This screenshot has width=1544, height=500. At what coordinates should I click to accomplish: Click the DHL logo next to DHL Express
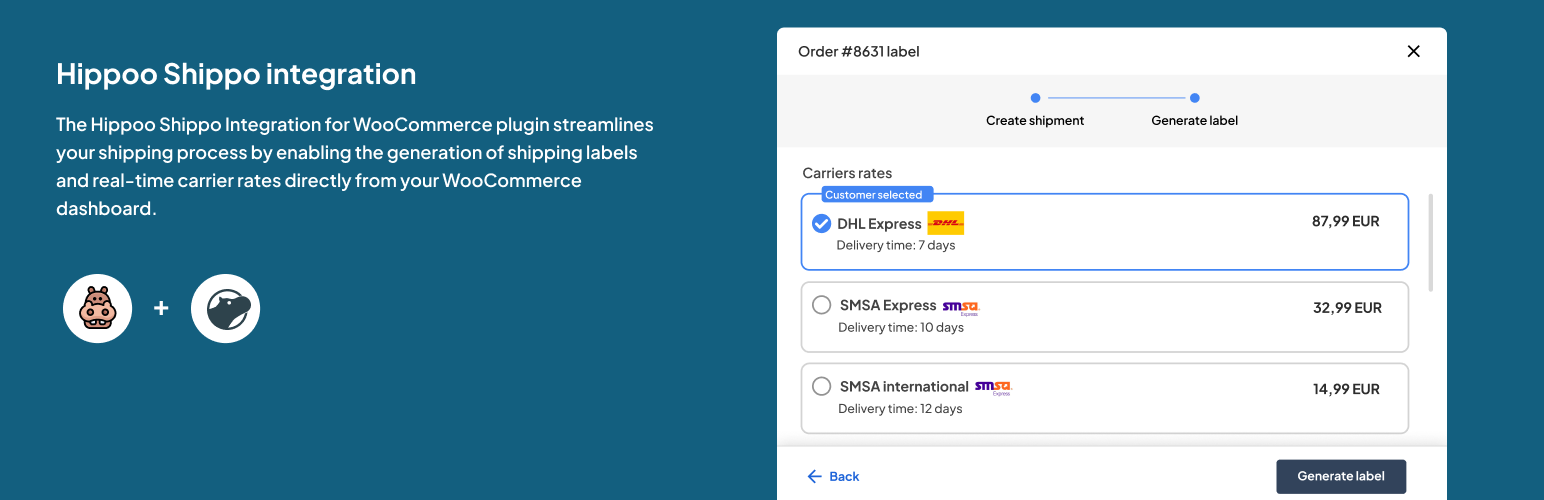pyautogui.click(x=945, y=223)
